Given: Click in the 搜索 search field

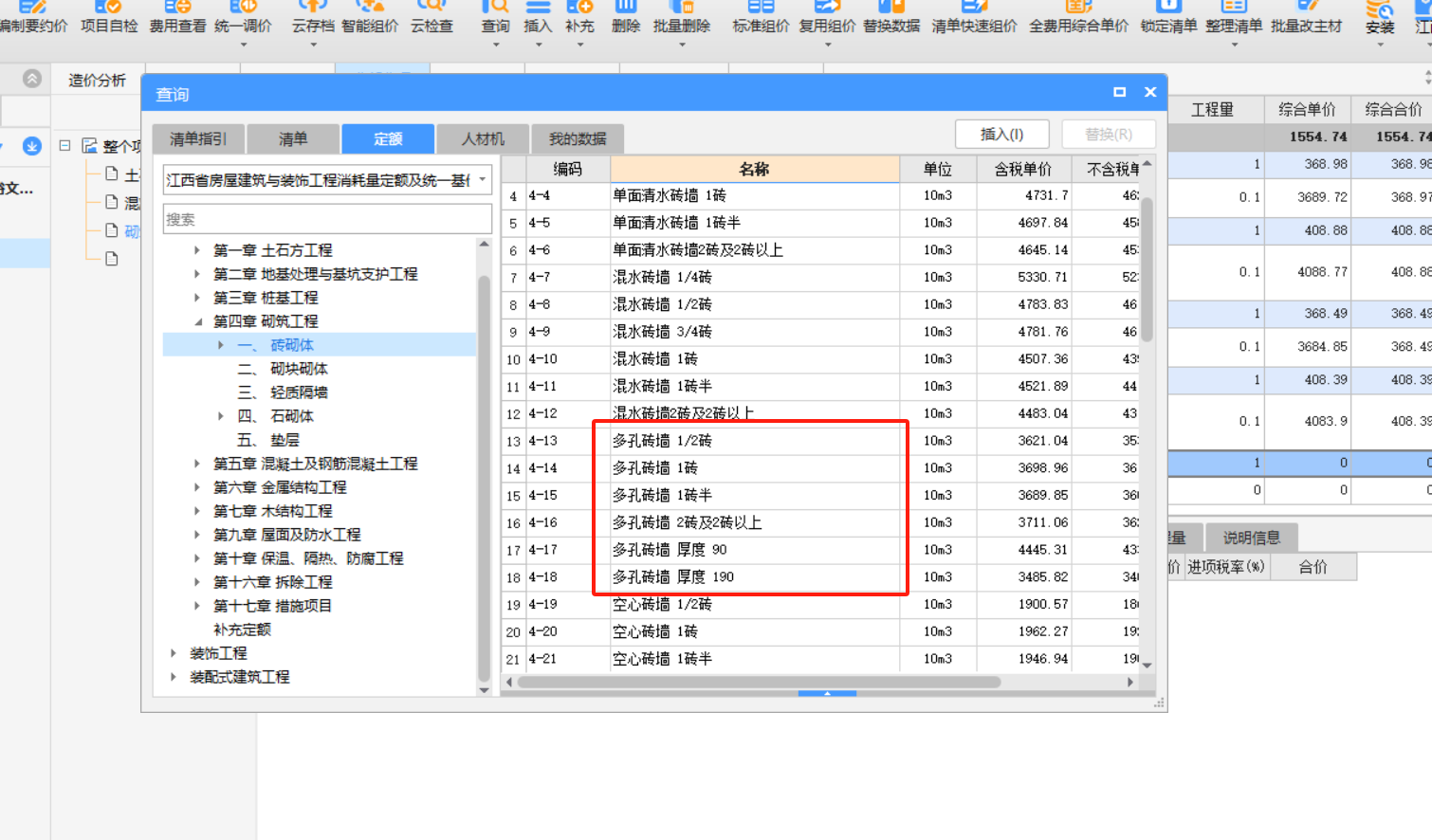Looking at the screenshot, I should 327,219.
